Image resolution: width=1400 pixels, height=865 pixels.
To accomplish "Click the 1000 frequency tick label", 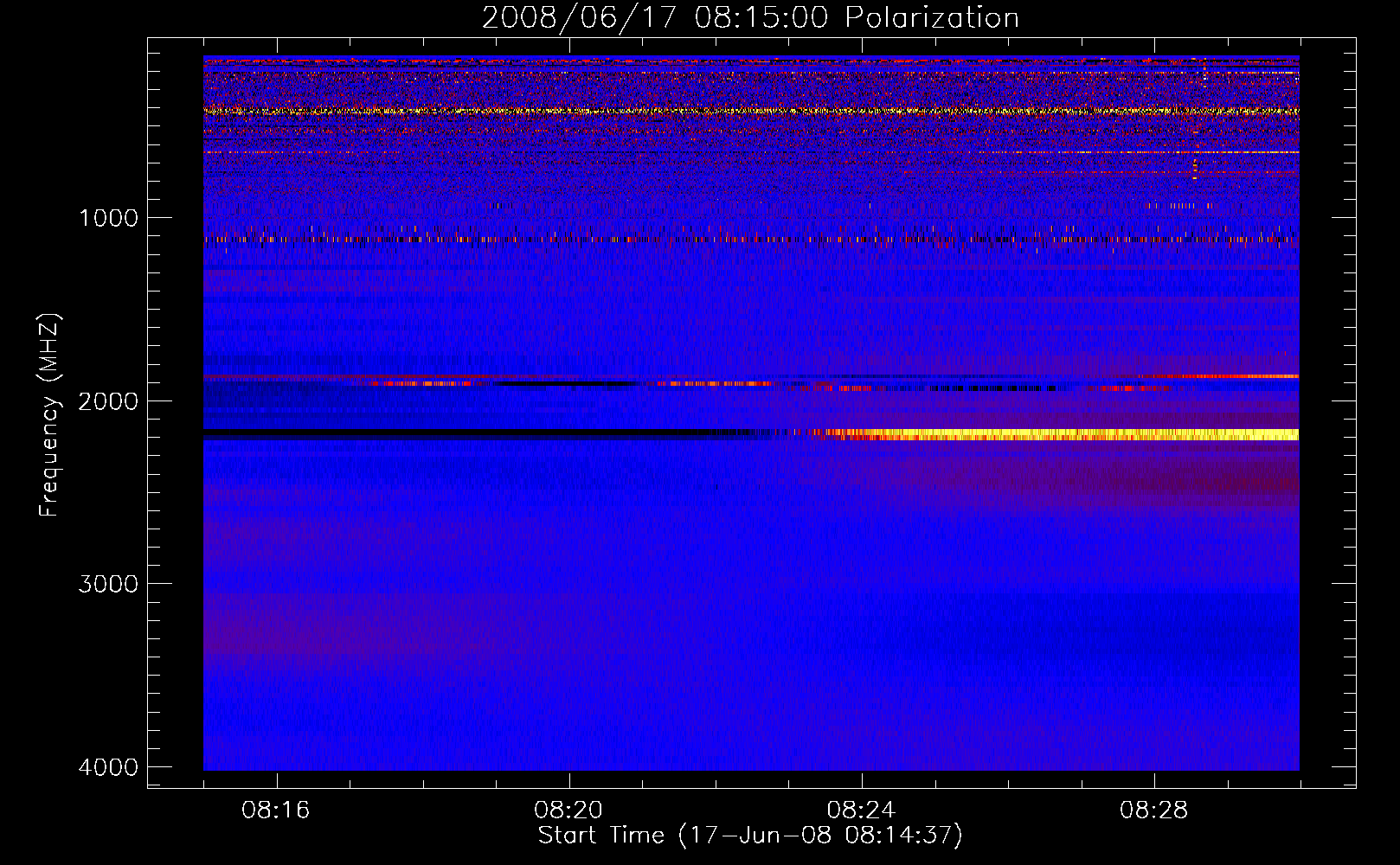I will coord(108,218).
